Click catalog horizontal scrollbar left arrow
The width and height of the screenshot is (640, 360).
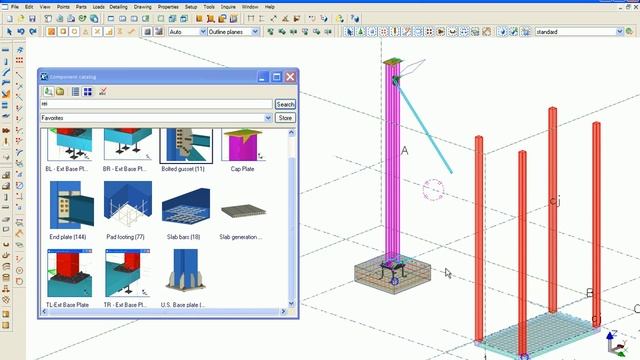44,311
